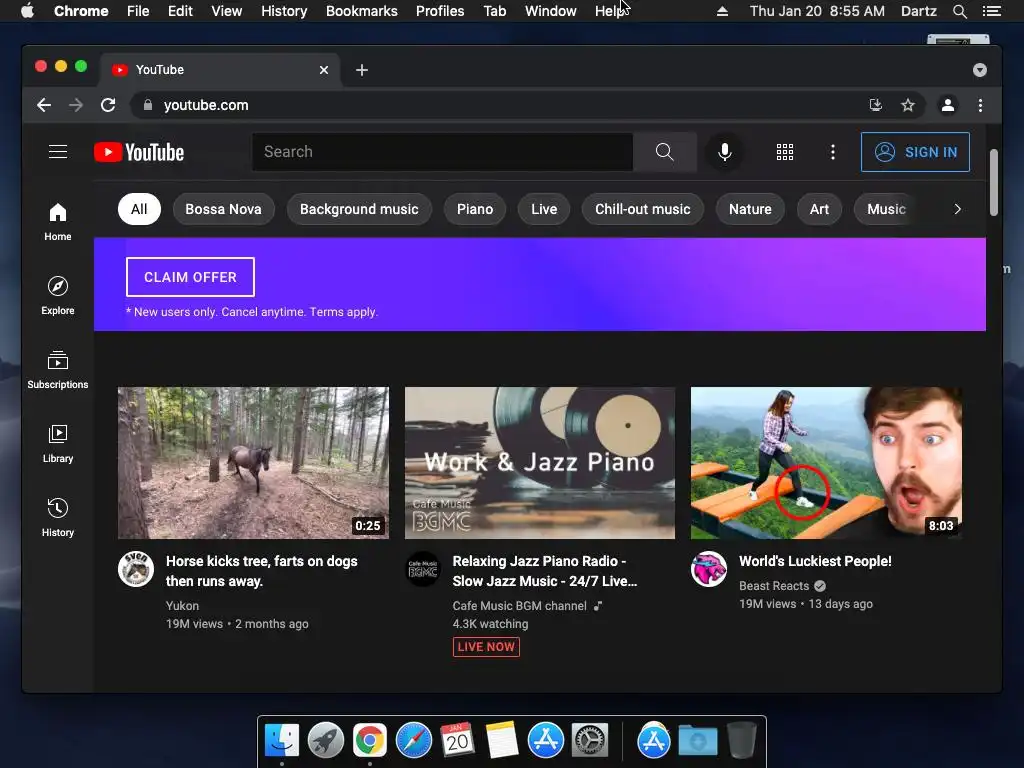Open the View menu
This screenshot has width=1024, height=768.
227,11
